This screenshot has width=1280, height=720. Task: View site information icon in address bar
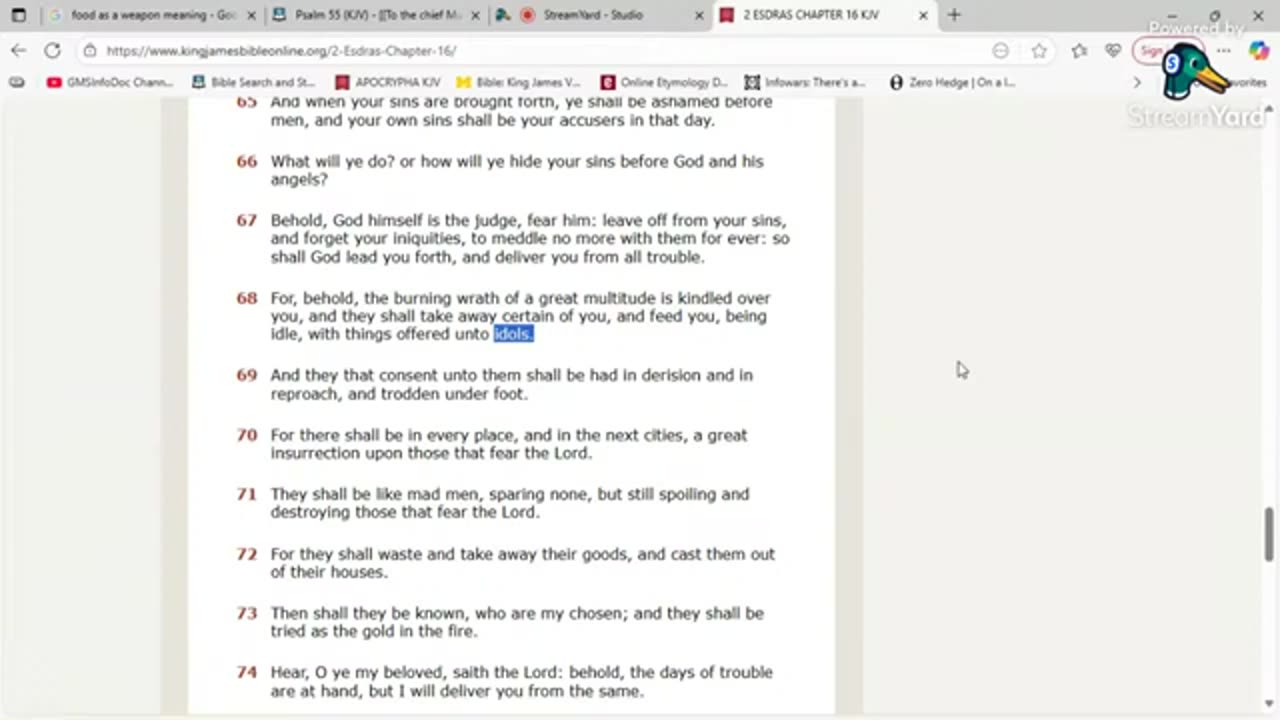coord(90,50)
